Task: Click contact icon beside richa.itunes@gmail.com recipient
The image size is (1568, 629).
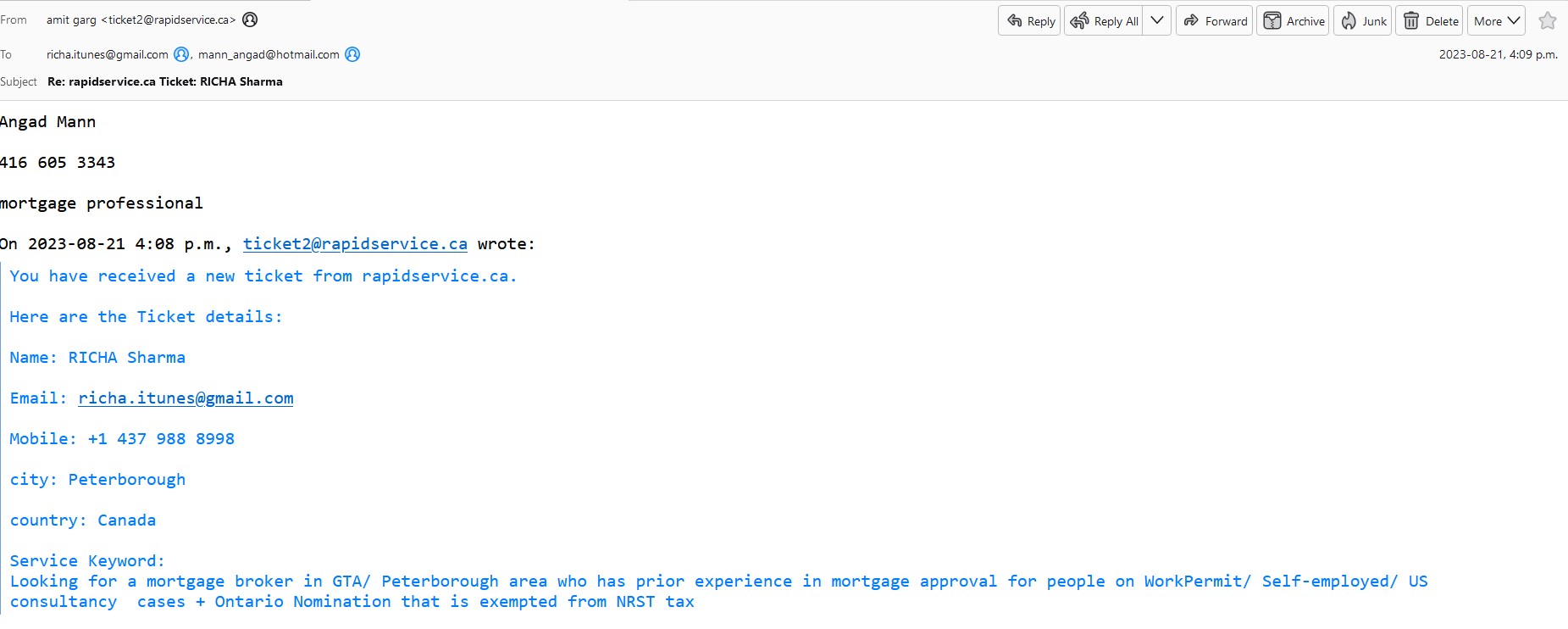Action: (x=180, y=54)
